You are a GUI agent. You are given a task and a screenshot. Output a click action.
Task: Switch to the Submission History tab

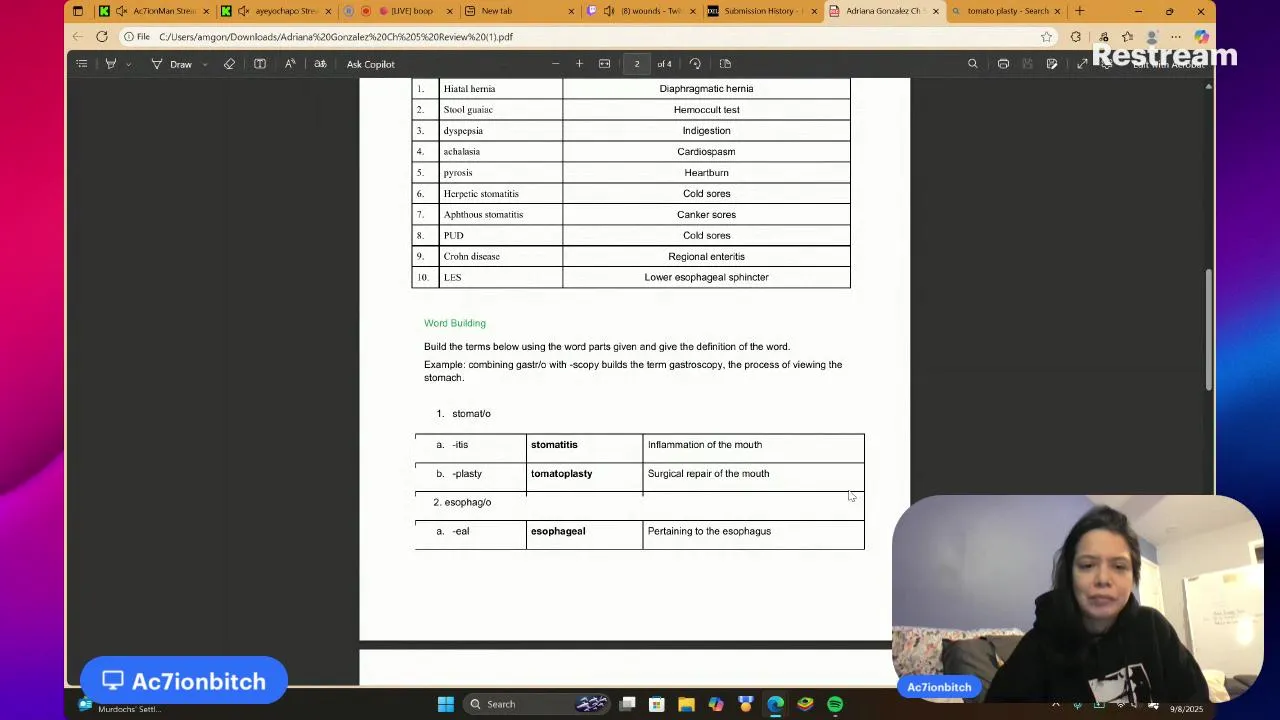(760, 11)
